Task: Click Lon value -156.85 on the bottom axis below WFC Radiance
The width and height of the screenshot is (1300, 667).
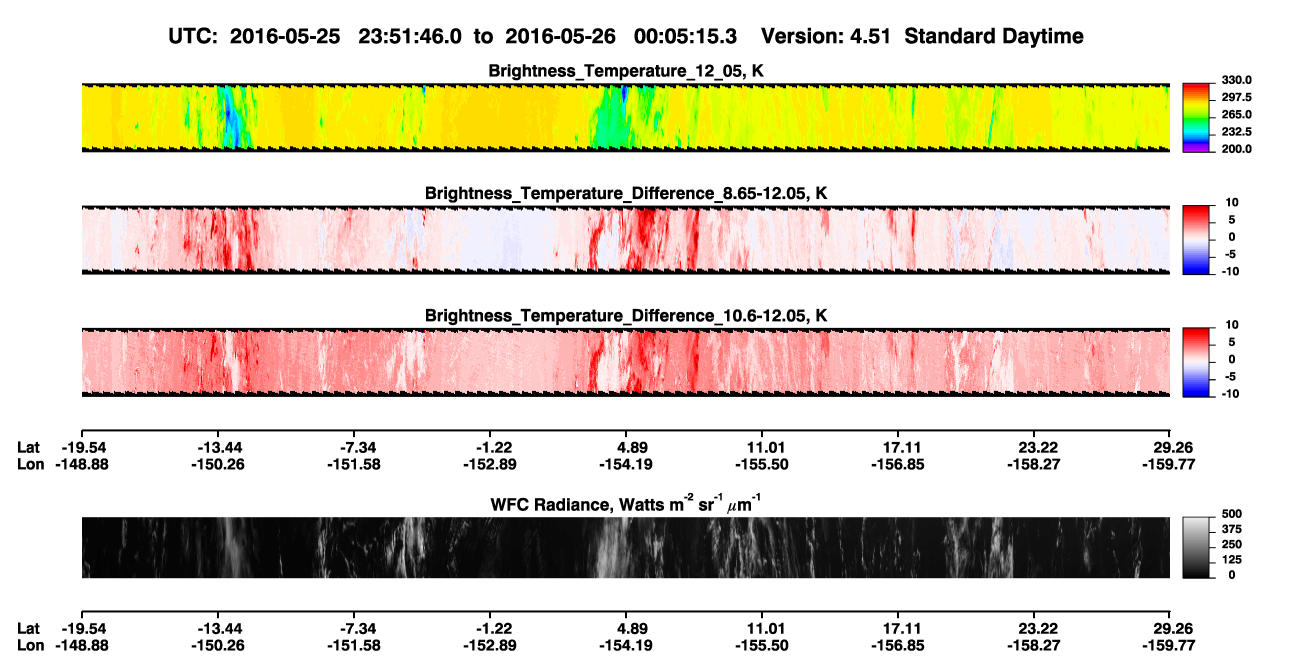Action: [897, 645]
